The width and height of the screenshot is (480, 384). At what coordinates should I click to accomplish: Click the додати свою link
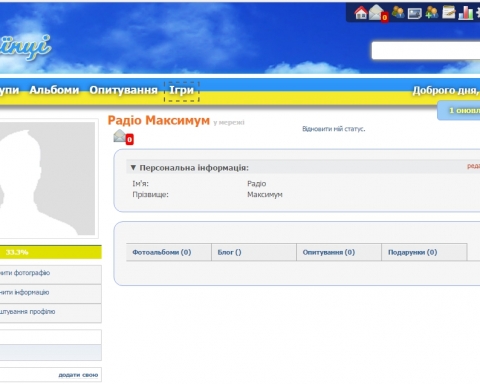point(78,375)
